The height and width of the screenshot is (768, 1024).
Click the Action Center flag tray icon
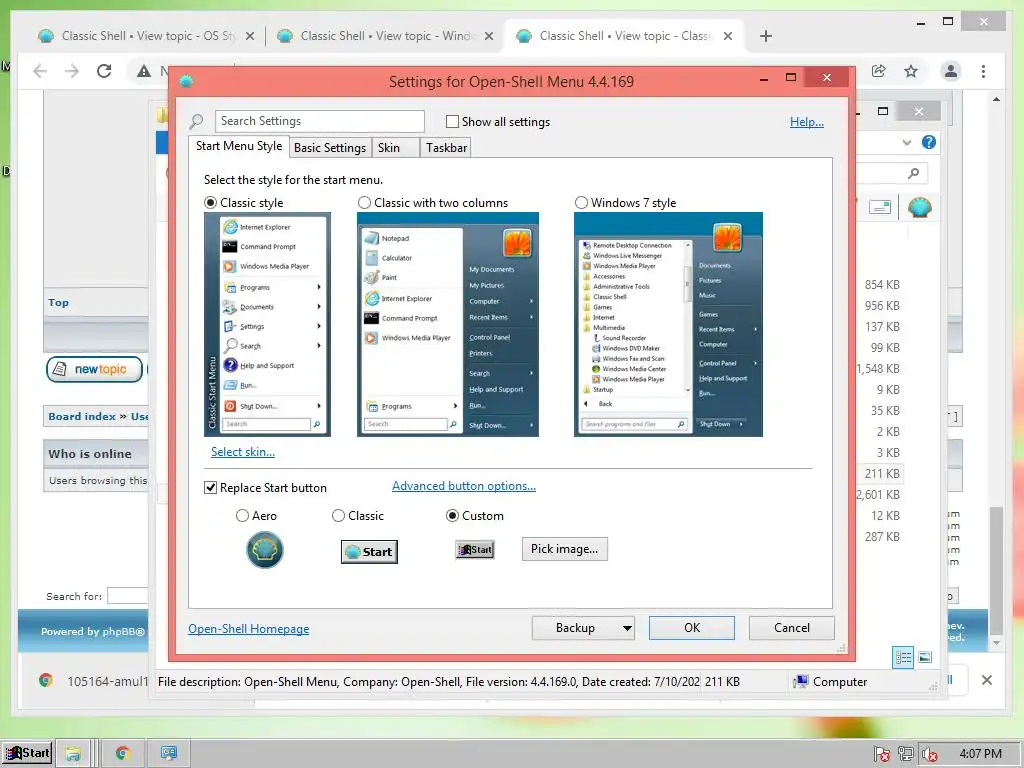click(881, 754)
